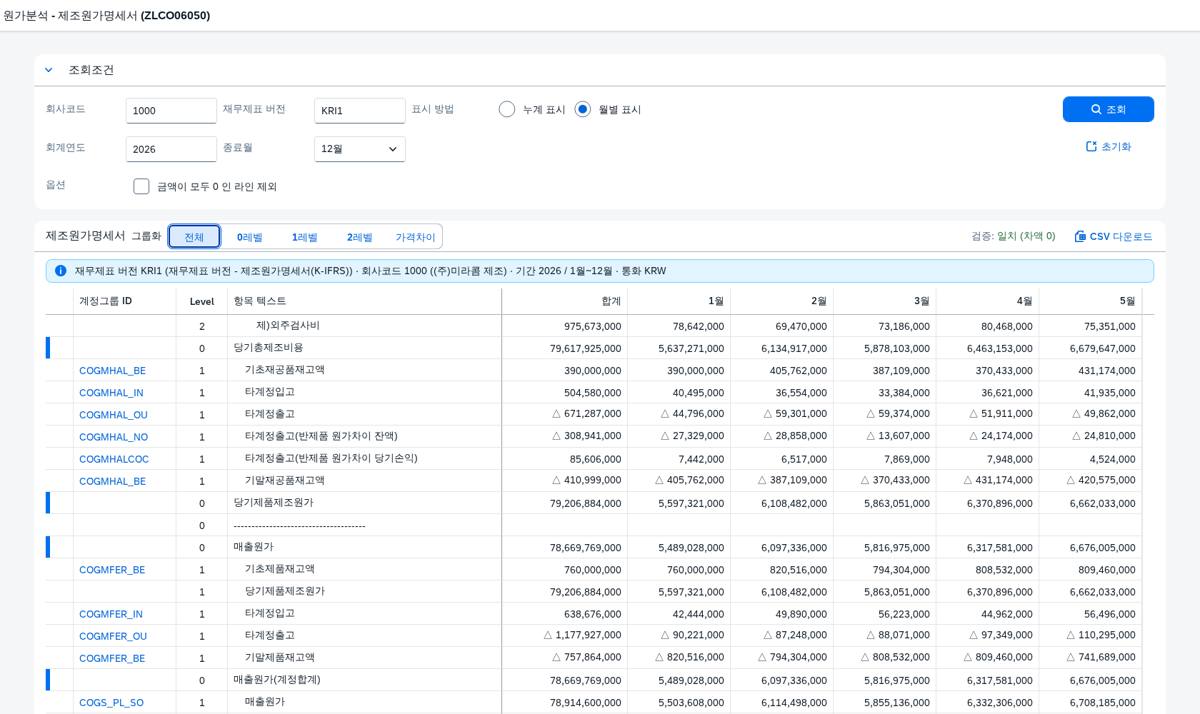Screen dimensions: 1200x714
Task: Open the 종료월 12월 dropdown
Action: click(x=360, y=149)
